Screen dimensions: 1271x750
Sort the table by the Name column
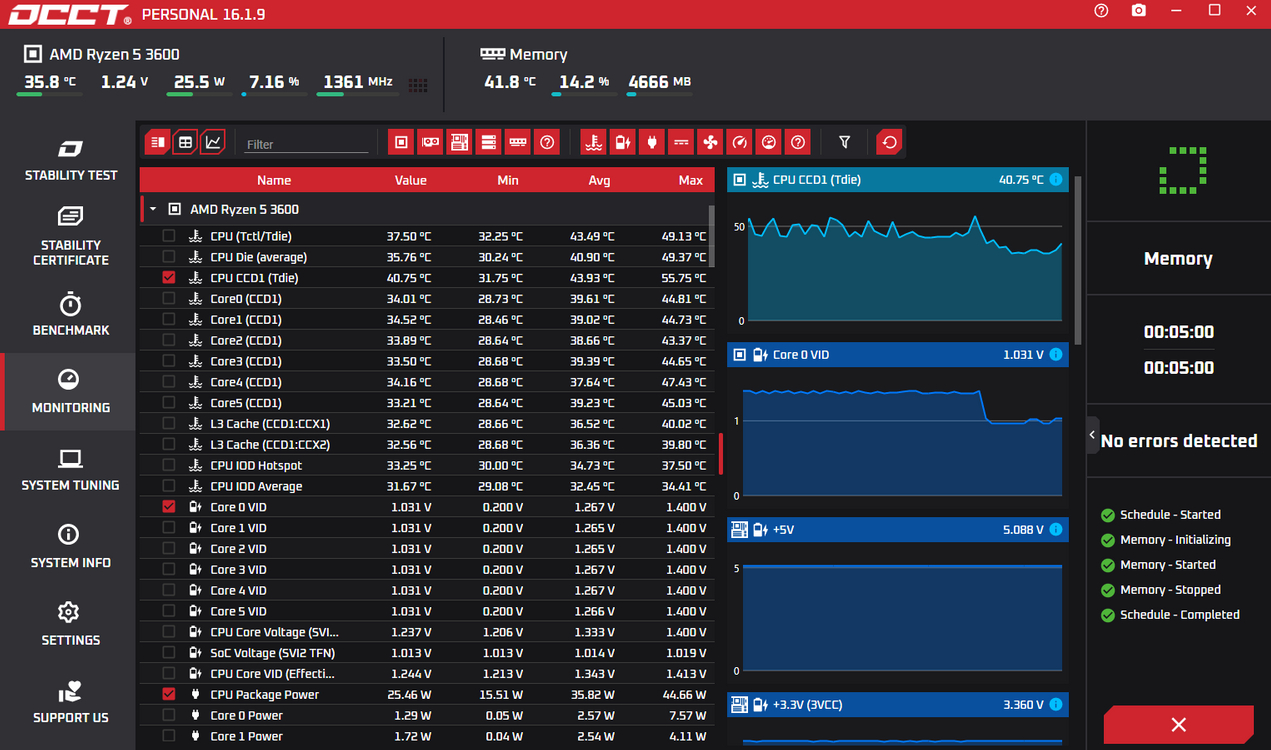[273, 180]
